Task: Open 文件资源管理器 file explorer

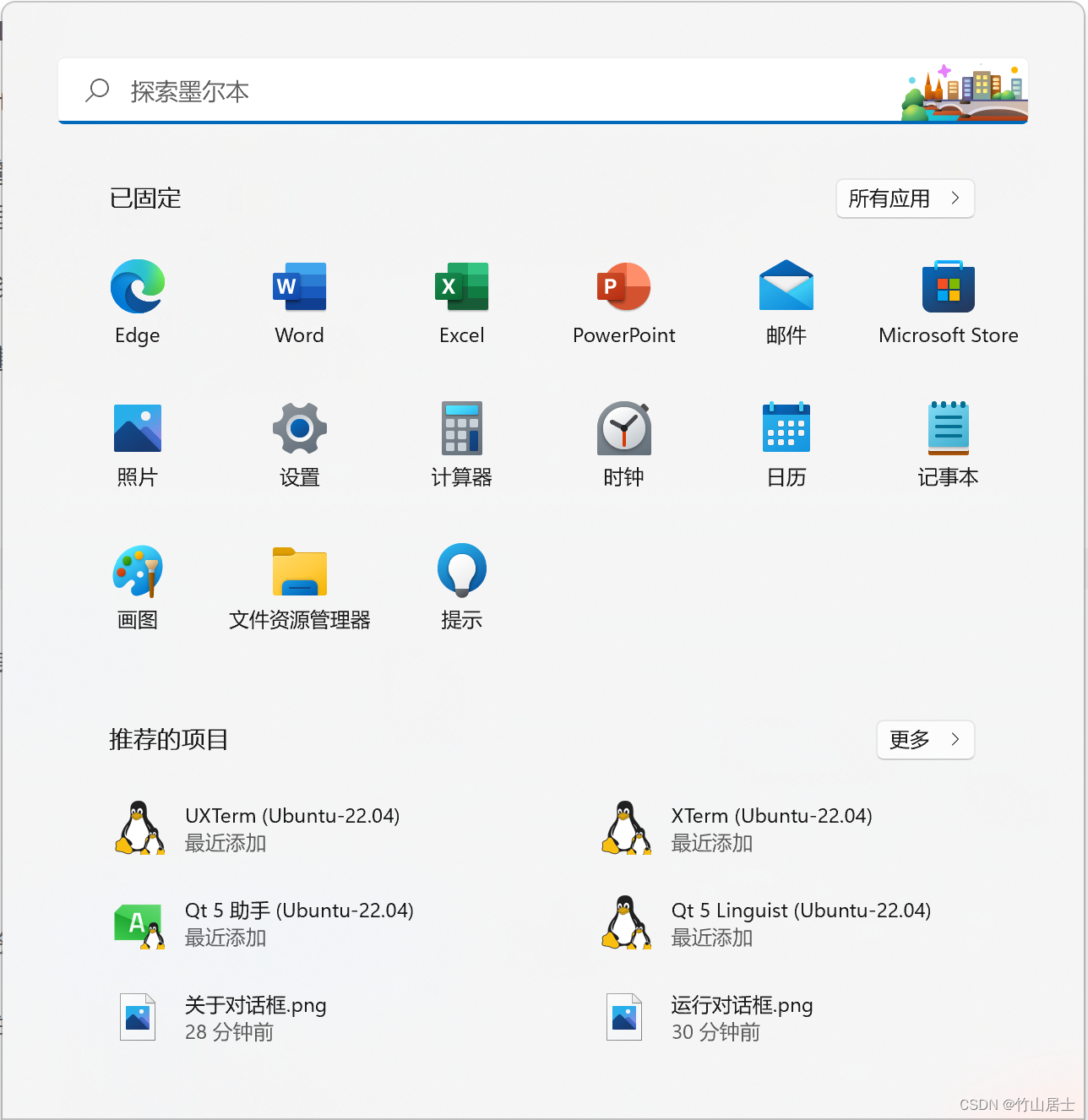Action: click(300, 572)
